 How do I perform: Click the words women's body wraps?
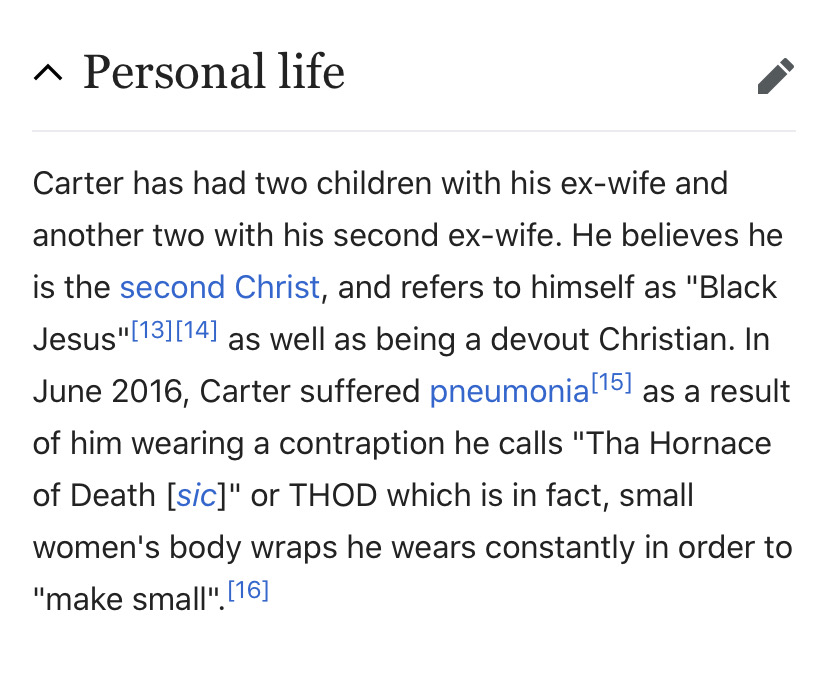point(185,548)
